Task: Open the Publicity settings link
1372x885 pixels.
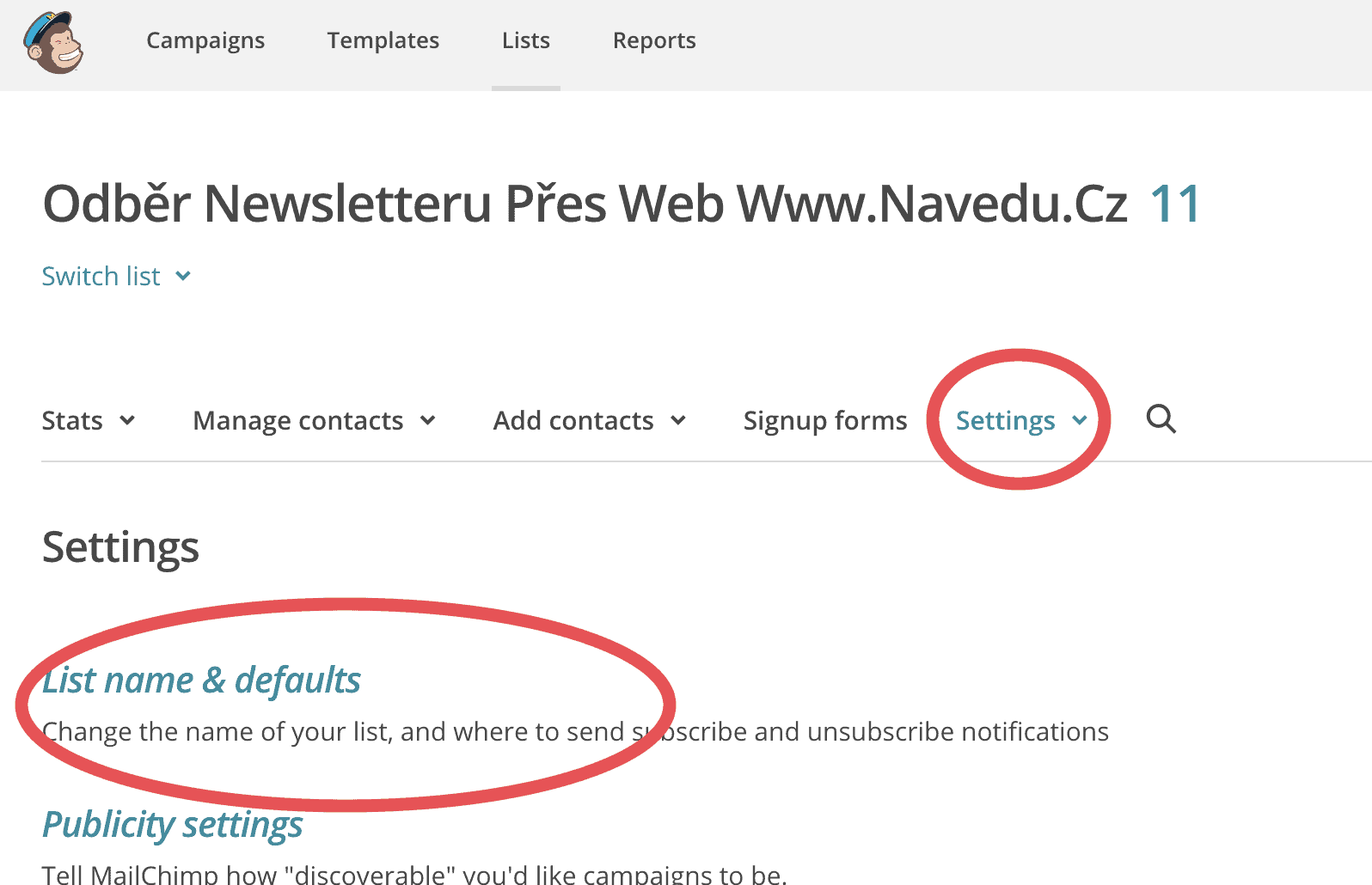Action: pyautogui.click(x=173, y=825)
